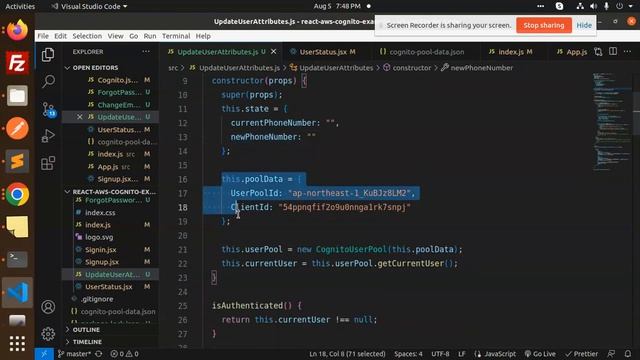This screenshot has width=640, height=360.
Task: Click the master branch in status bar
Action: coord(74,354)
